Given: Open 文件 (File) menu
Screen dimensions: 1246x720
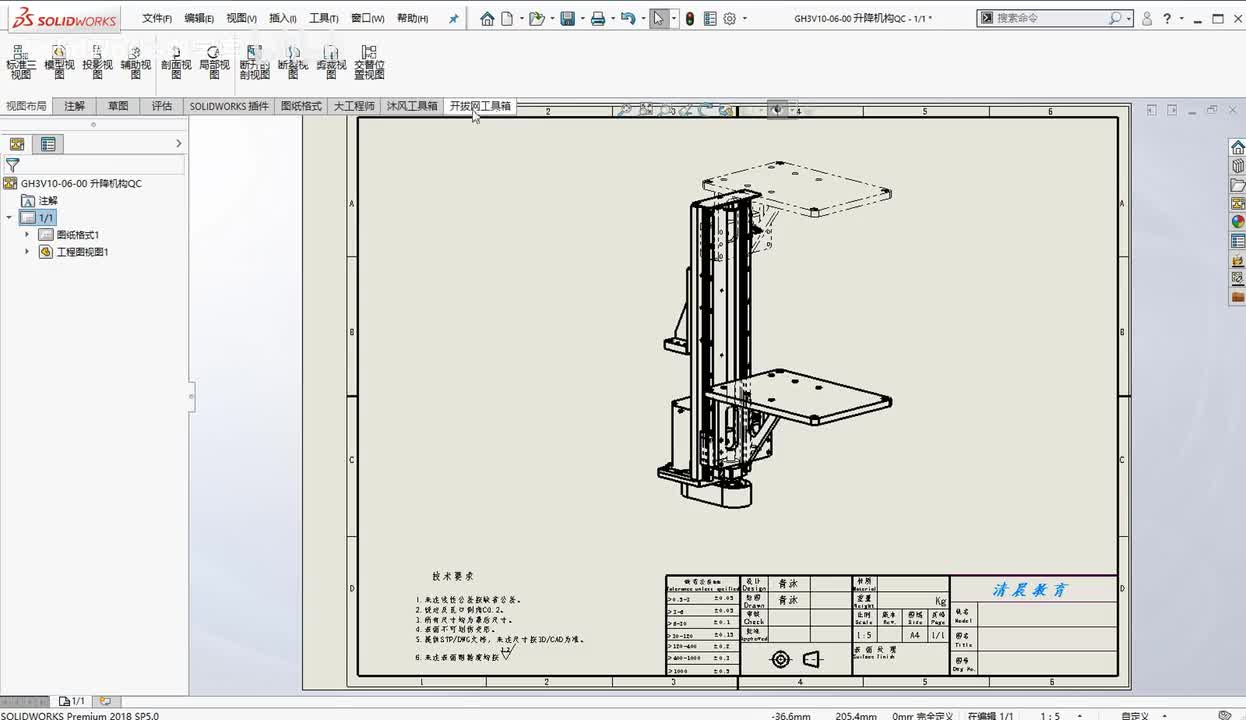Looking at the screenshot, I should click(157, 18).
